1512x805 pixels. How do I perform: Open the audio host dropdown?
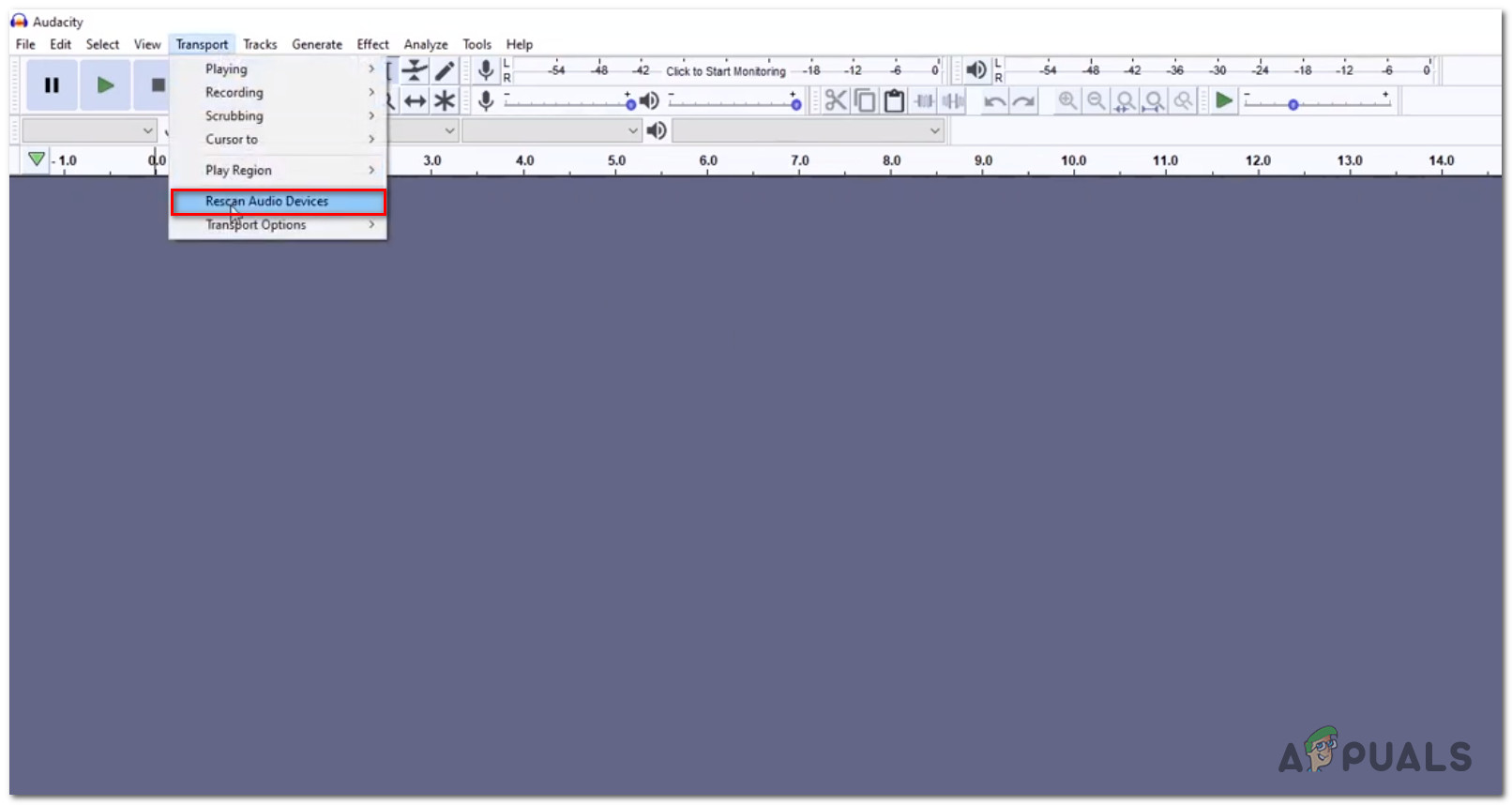pyautogui.click(x=89, y=130)
